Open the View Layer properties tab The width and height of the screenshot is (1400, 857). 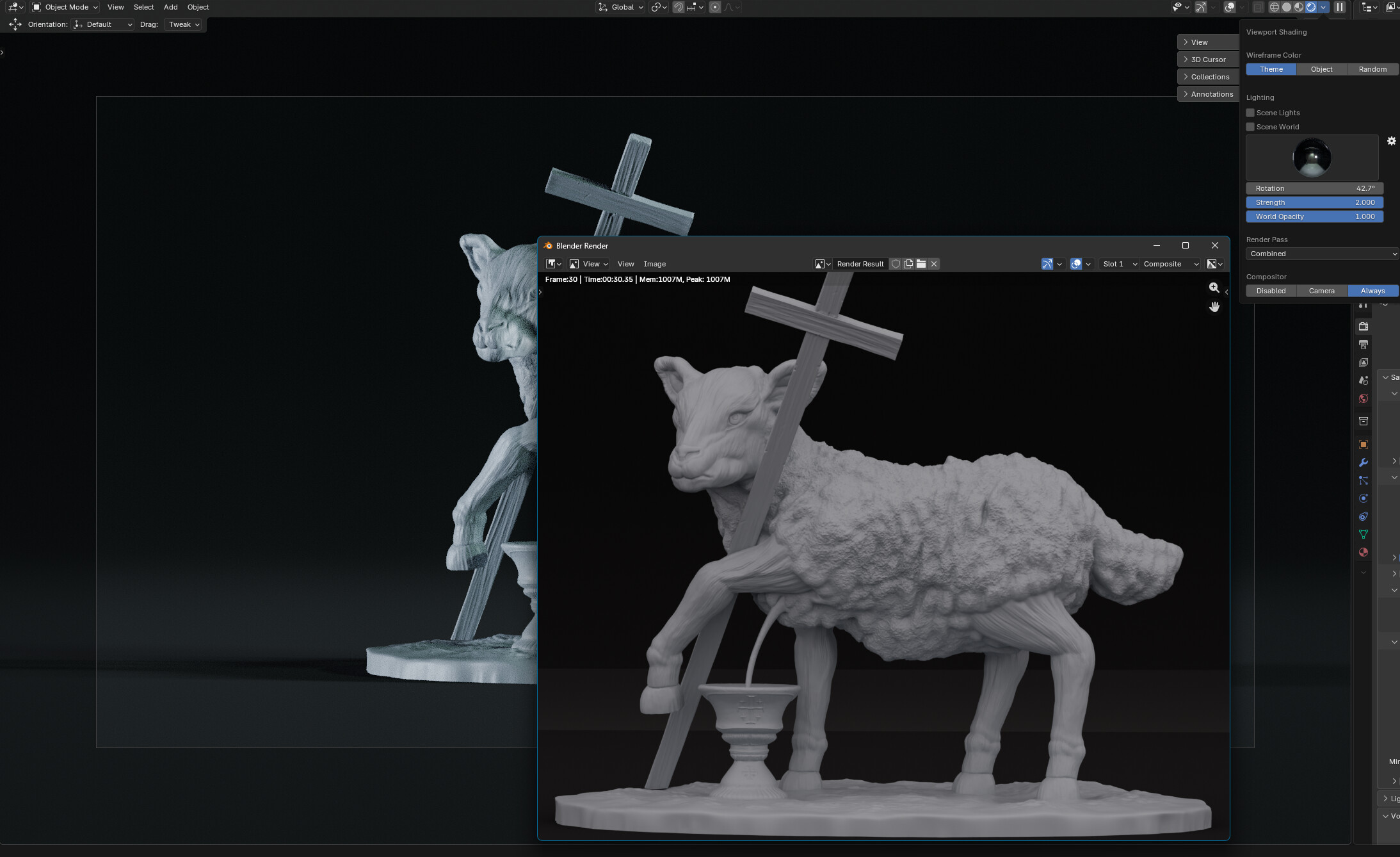click(x=1364, y=363)
